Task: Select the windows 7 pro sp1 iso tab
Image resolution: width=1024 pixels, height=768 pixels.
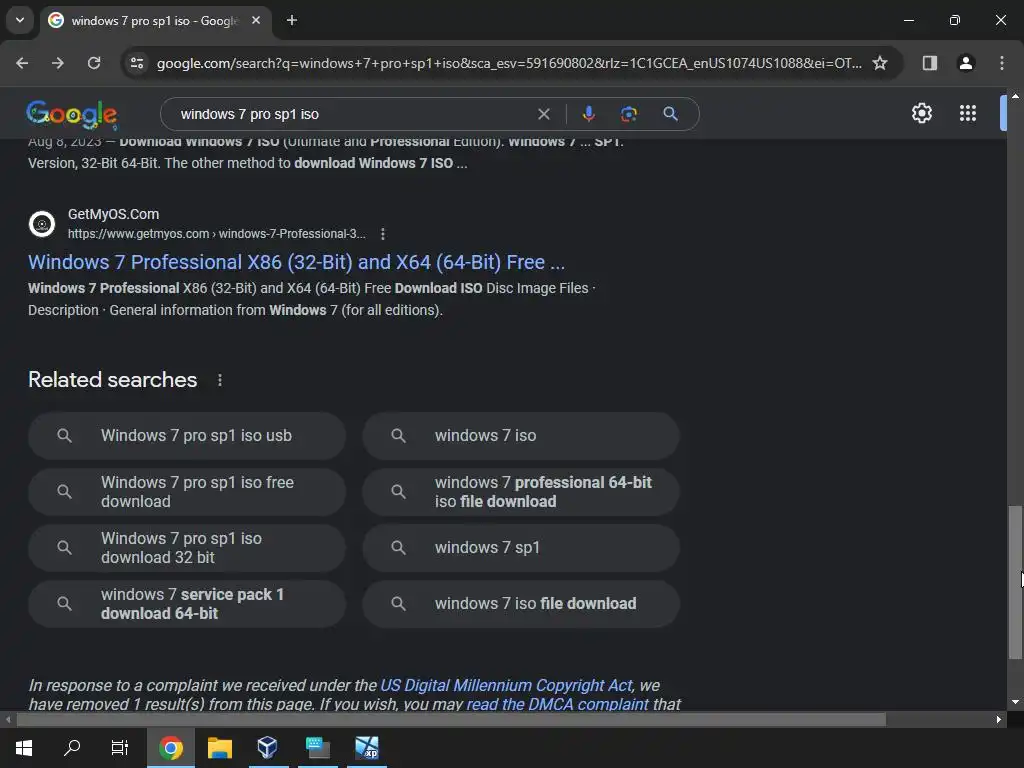Action: click(x=155, y=20)
